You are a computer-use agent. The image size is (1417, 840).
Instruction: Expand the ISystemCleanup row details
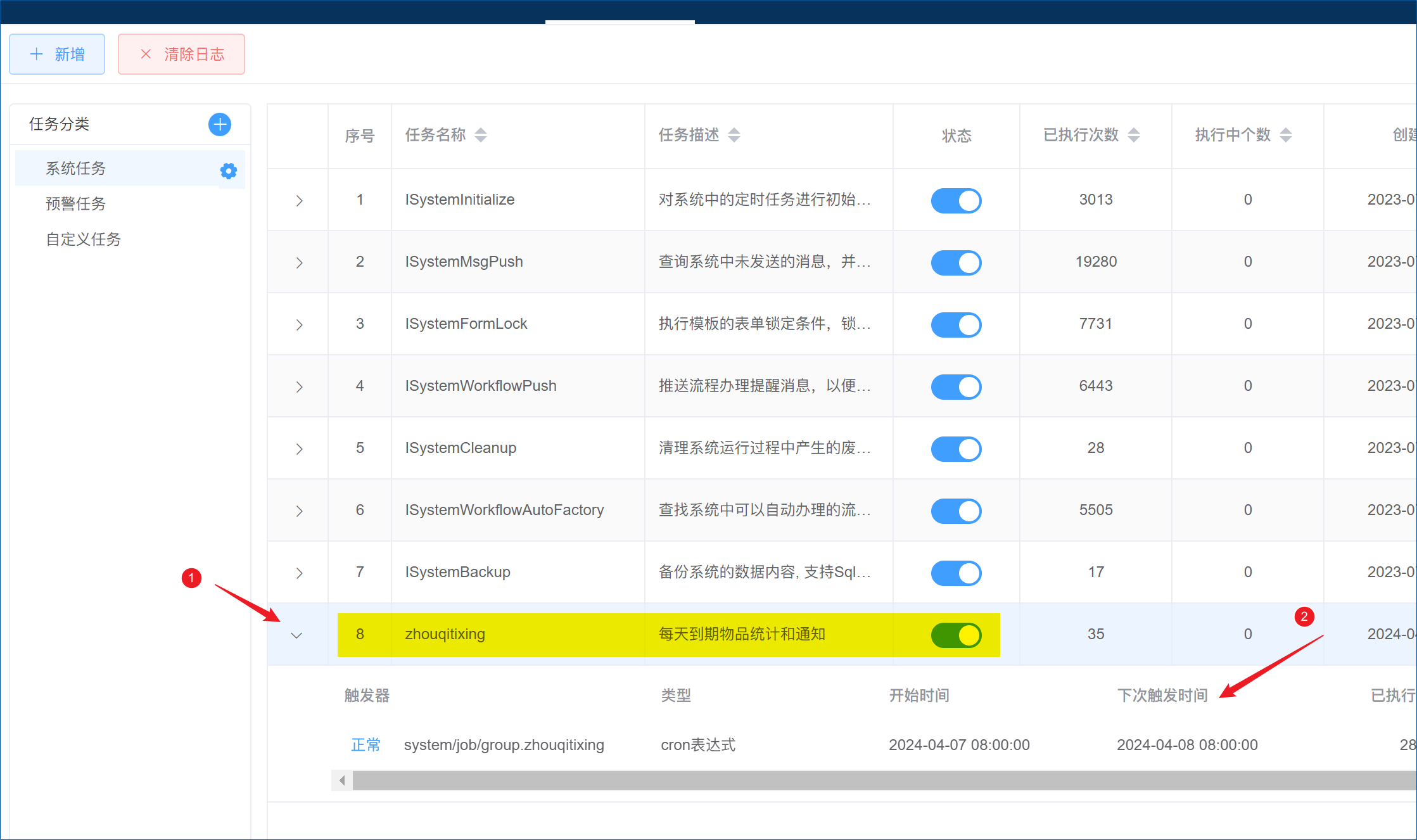coord(299,449)
